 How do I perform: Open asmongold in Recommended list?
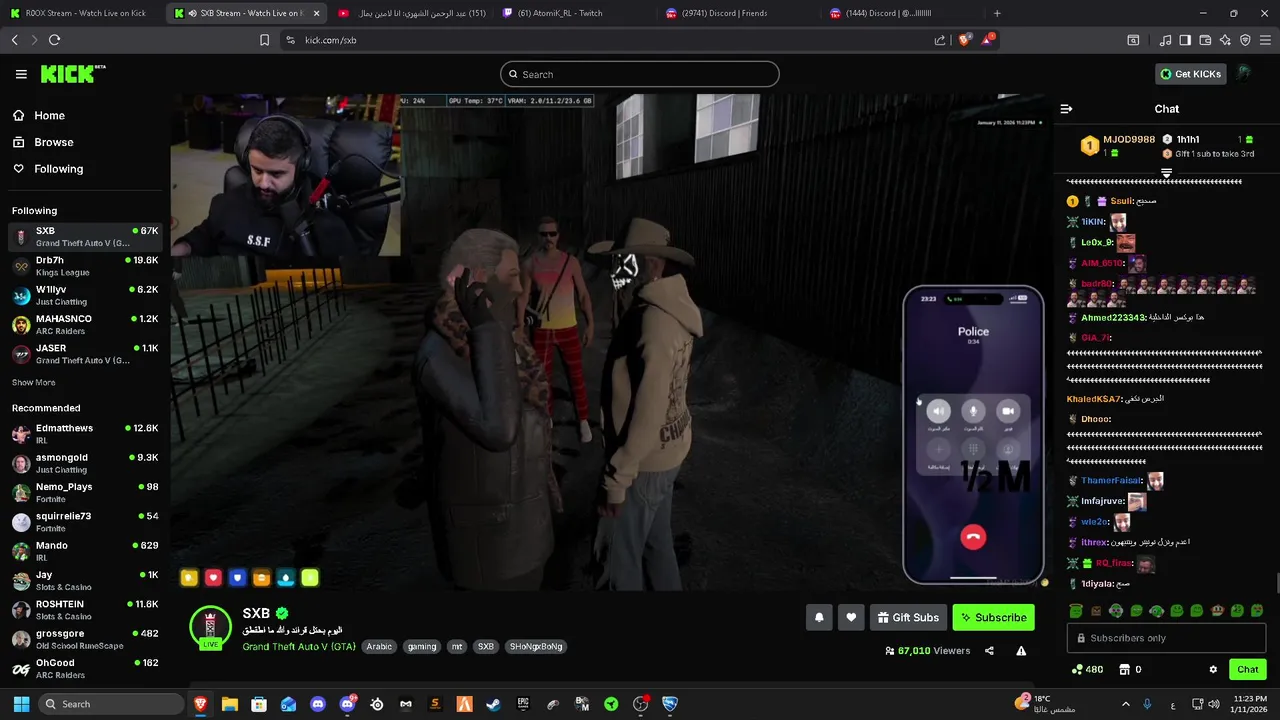[x=85, y=463]
